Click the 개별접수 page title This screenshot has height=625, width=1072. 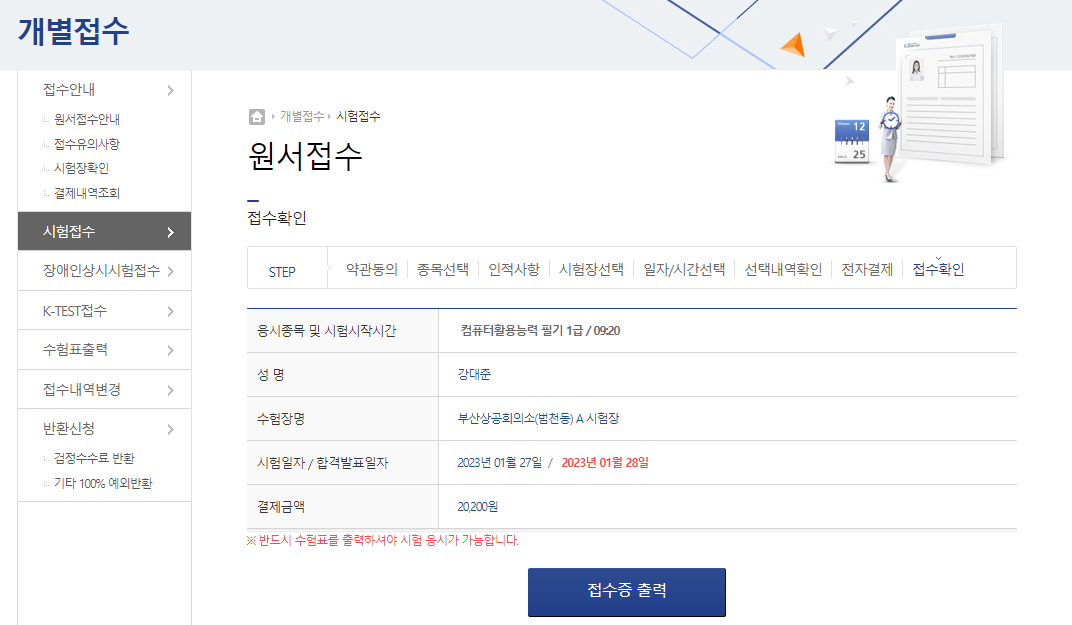point(74,31)
